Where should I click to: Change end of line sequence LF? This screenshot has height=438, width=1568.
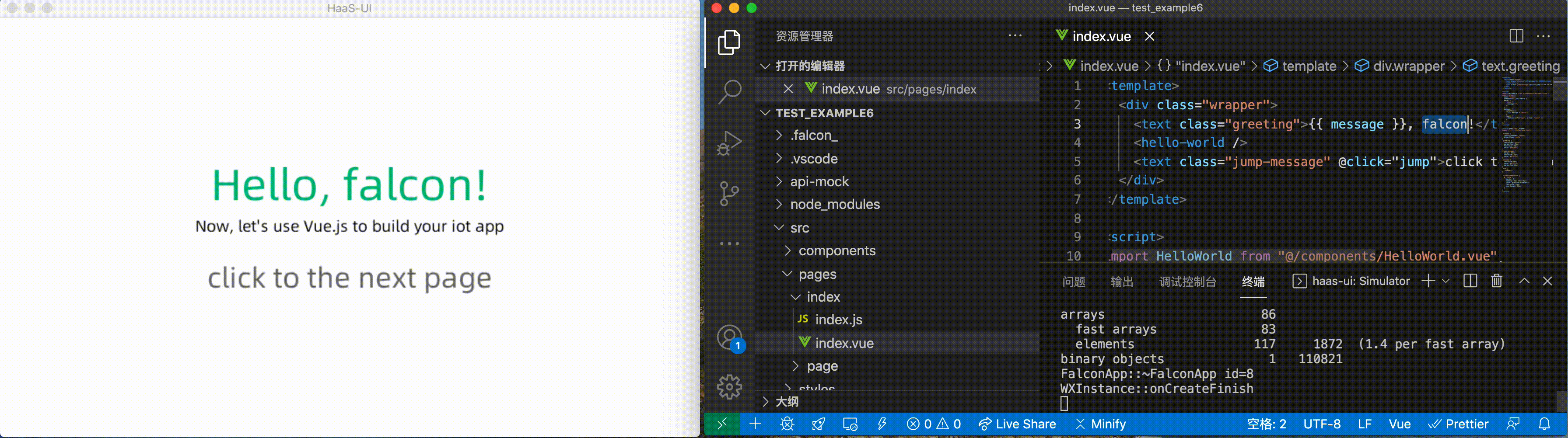point(1365,424)
